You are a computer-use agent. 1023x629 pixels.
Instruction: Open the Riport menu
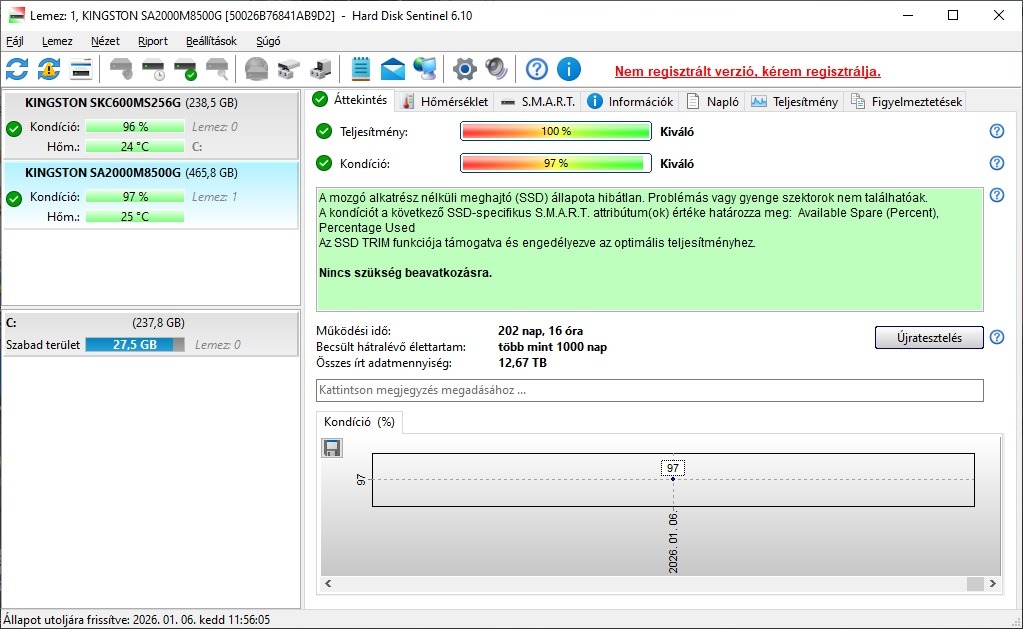click(153, 41)
